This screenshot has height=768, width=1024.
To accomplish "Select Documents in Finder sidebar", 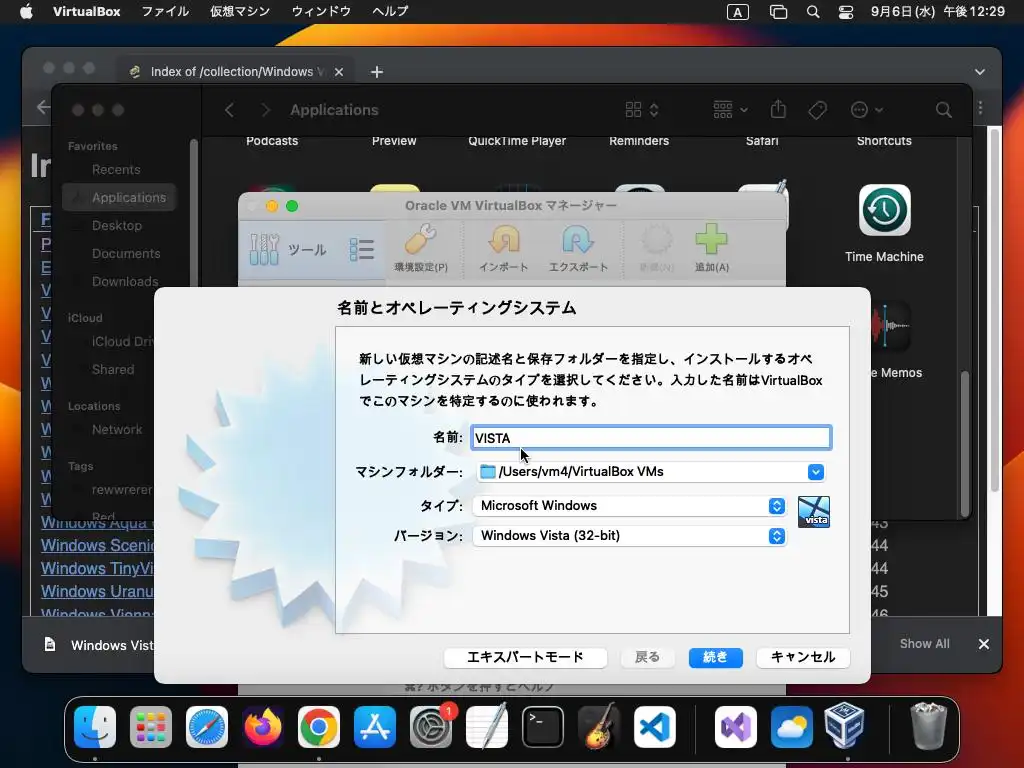I will (126, 253).
